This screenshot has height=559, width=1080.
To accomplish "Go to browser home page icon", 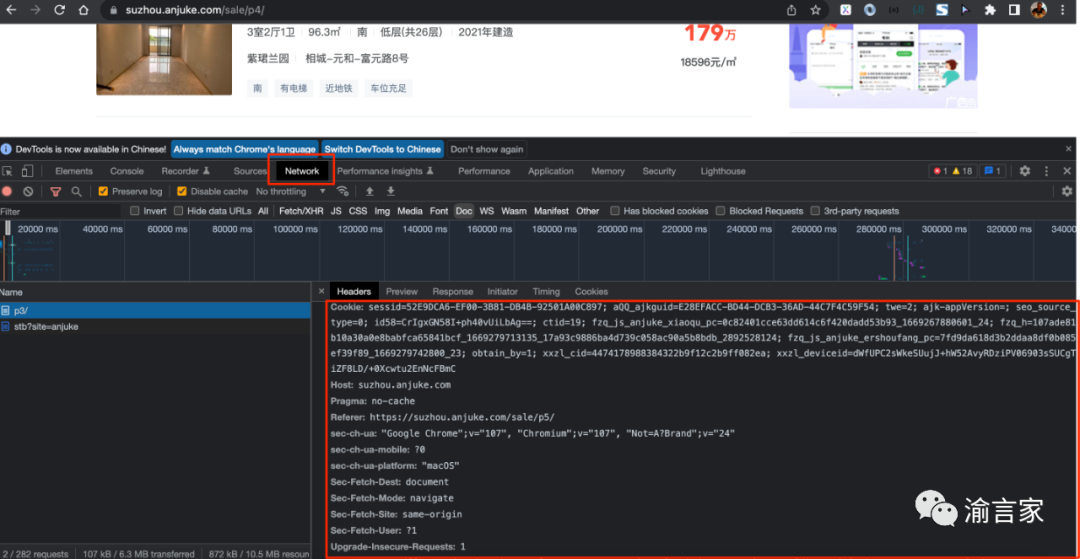I will tap(83, 10).
